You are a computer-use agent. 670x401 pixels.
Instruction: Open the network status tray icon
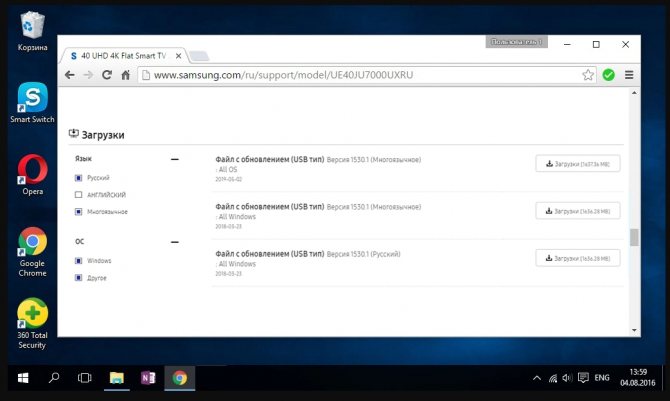(552, 378)
